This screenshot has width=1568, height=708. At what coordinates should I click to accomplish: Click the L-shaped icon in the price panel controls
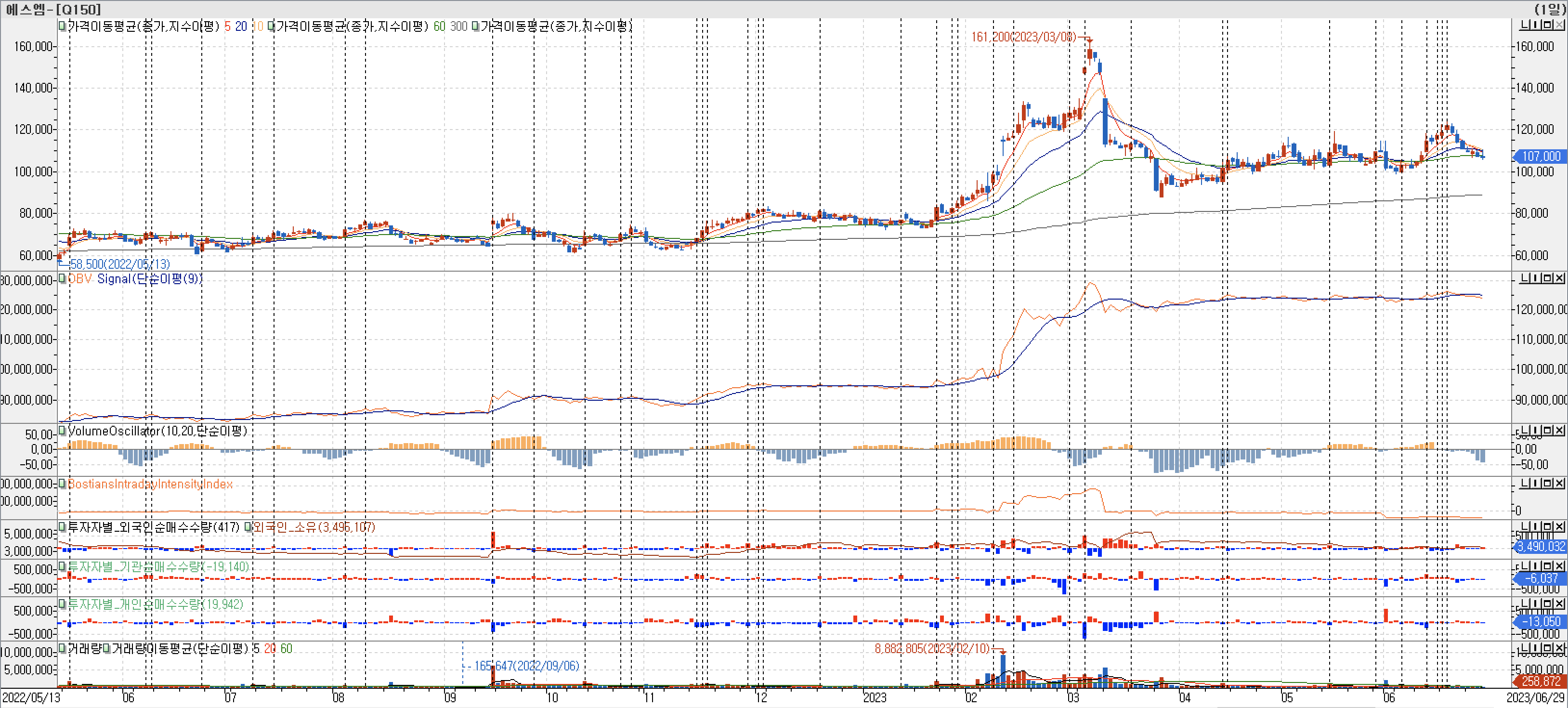tap(1524, 25)
